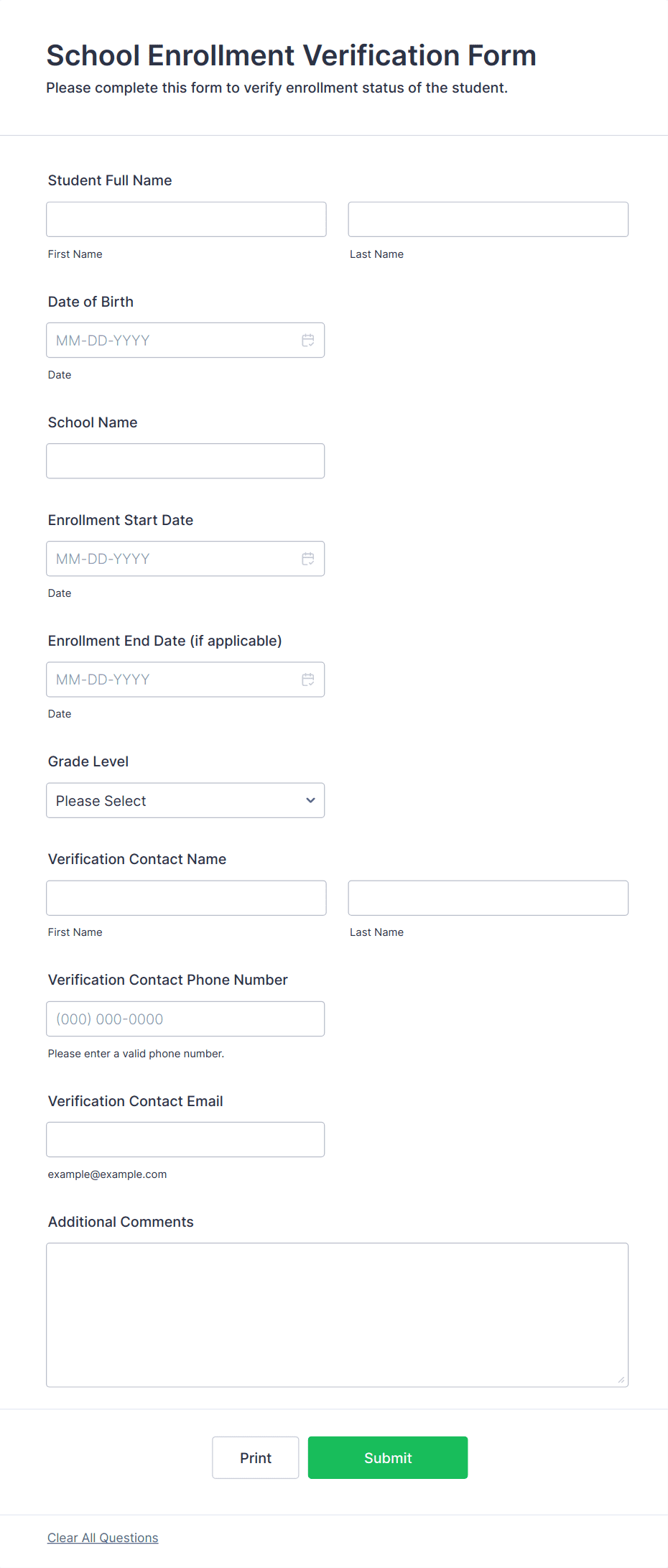
Task: Click the Student First Name field
Action: pyautogui.click(x=185, y=219)
